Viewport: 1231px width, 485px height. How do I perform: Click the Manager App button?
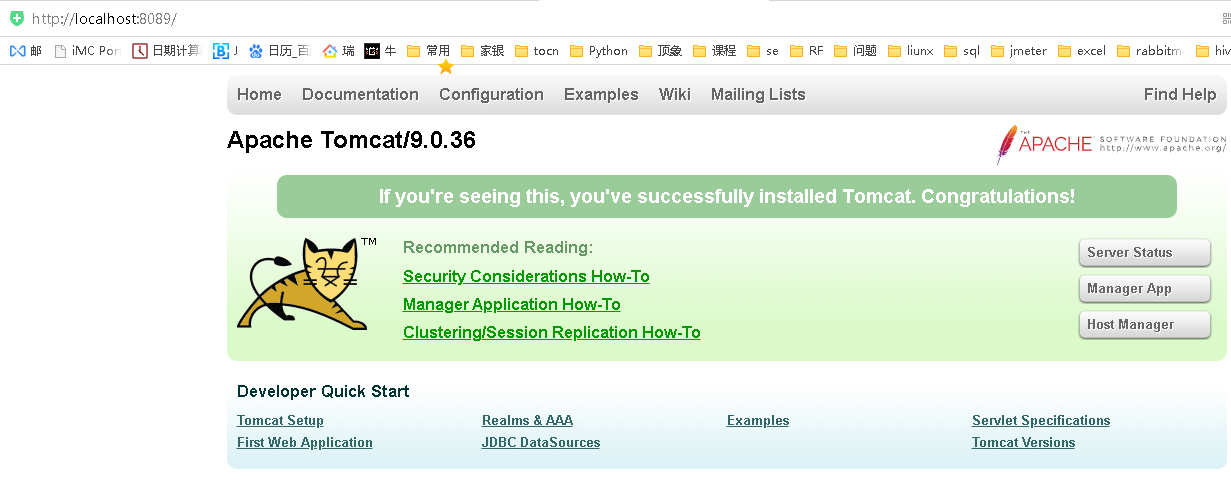point(1145,289)
